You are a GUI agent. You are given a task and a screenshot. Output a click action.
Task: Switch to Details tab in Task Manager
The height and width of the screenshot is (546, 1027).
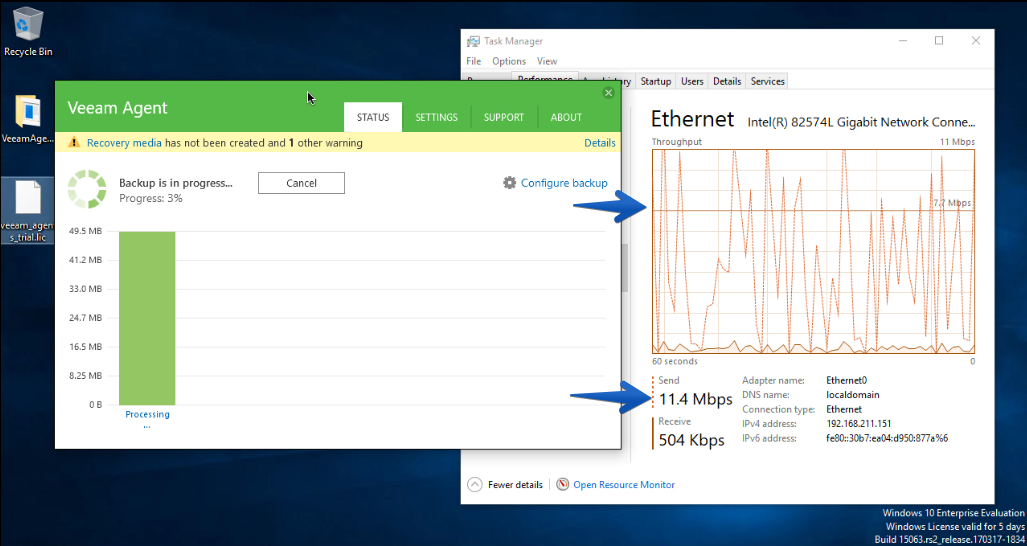click(x=727, y=81)
